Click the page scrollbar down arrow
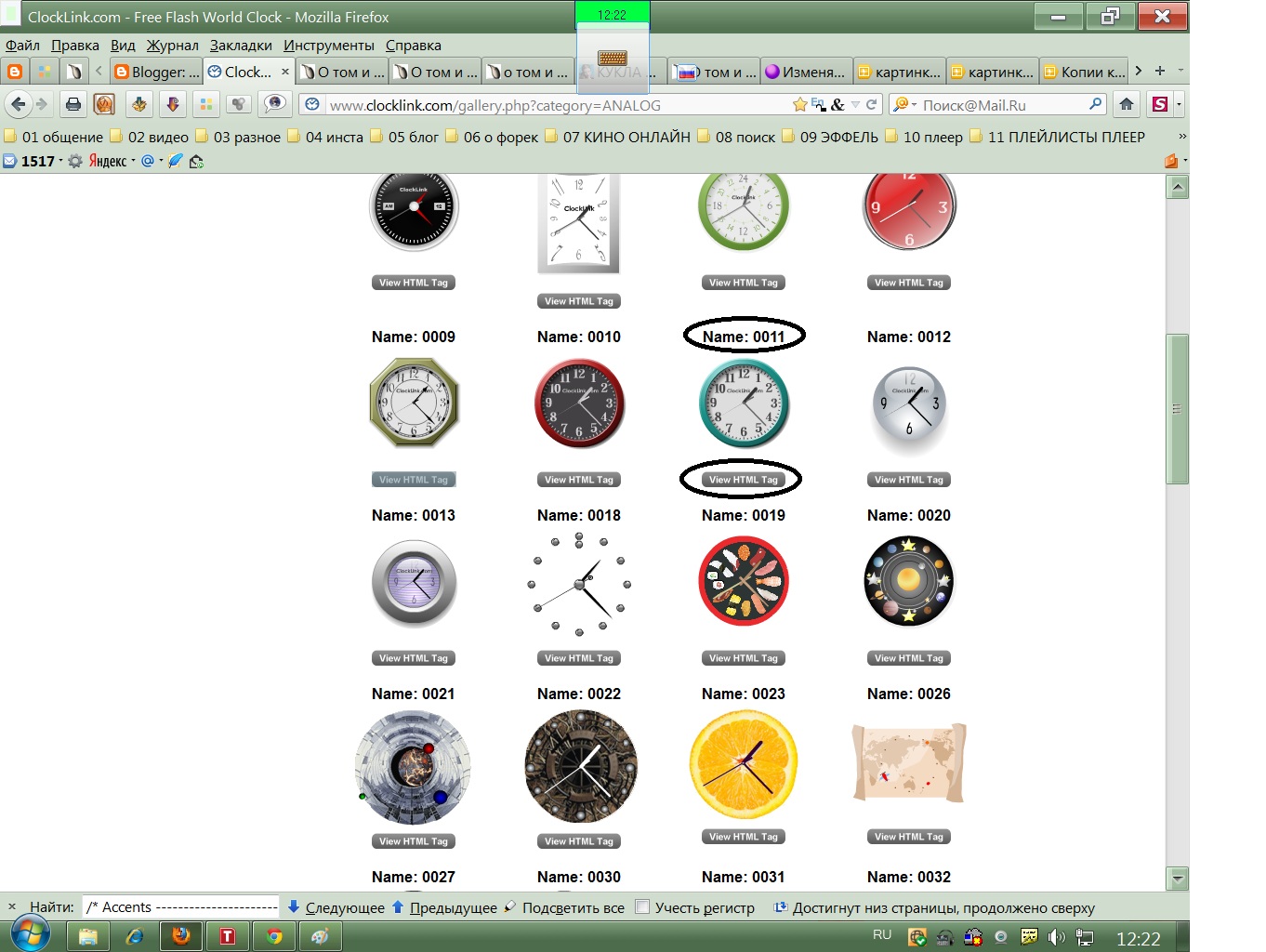The width and height of the screenshot is (1266, 952). pos(1178,878)
